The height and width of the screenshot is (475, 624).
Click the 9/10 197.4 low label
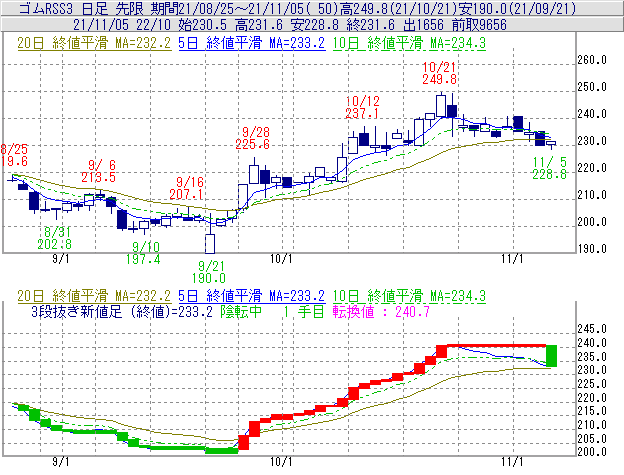click(143, 253)
